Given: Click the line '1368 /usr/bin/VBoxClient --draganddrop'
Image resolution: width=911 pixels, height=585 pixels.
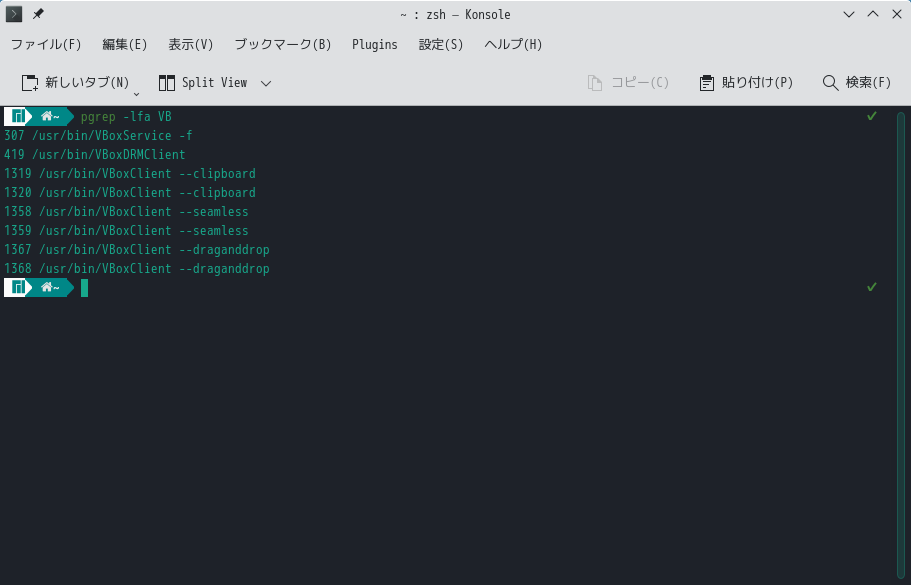Looking at the screenshot, I should (x=137, y=268).
